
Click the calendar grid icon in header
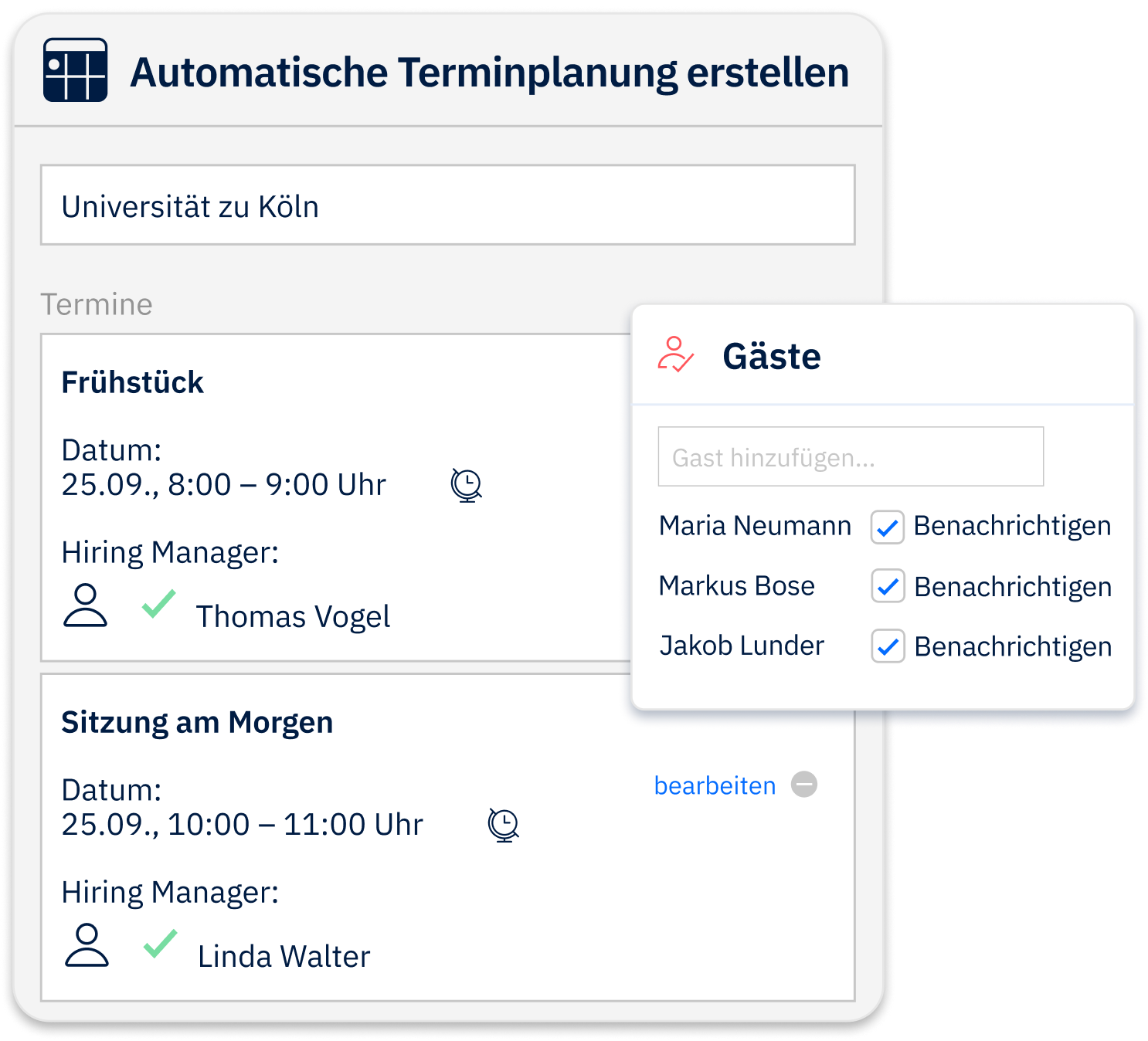tap(75, 70)
